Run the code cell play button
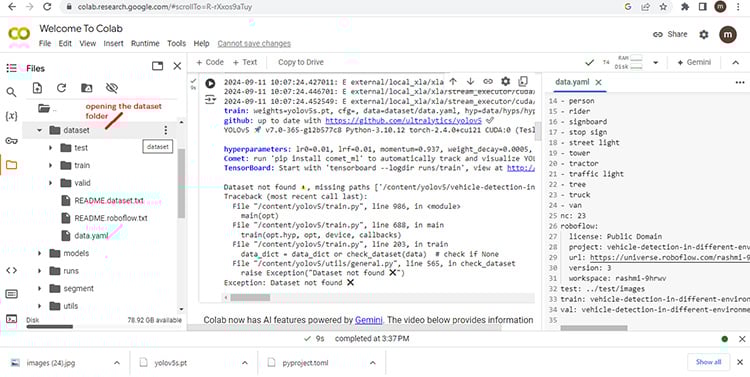 pos(210,83)
